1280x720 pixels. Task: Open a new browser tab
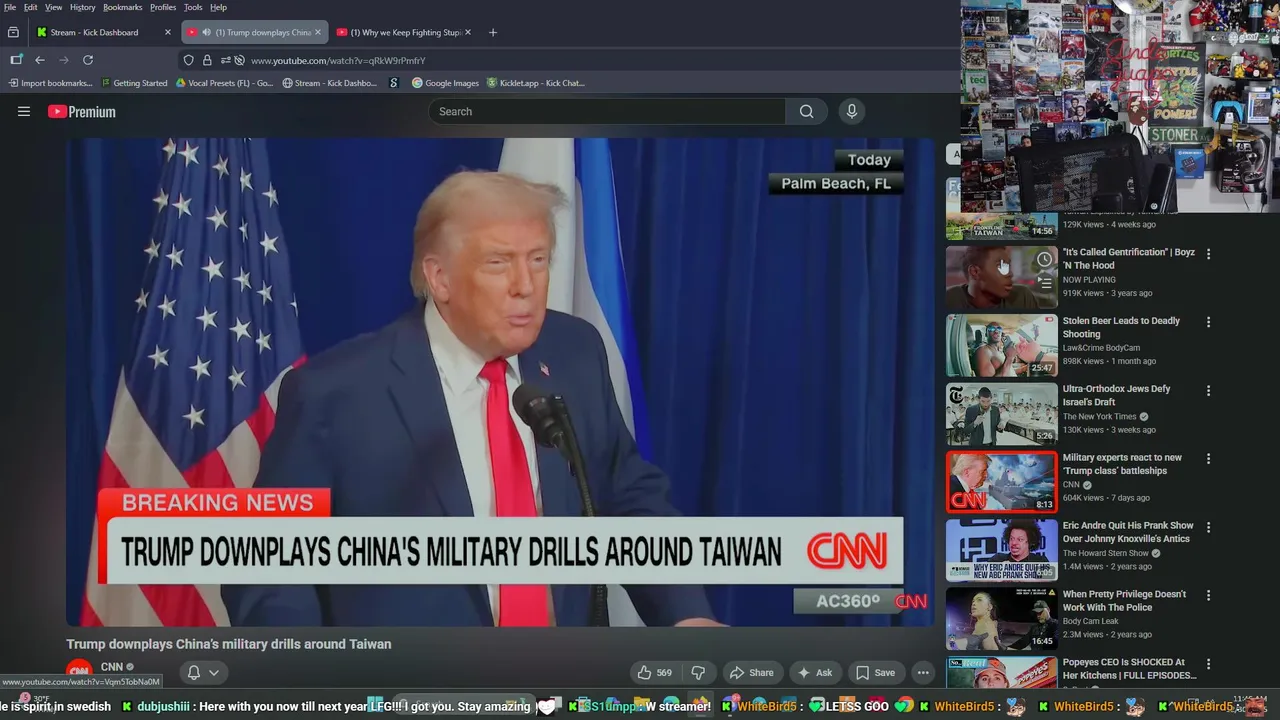point(492,32)
